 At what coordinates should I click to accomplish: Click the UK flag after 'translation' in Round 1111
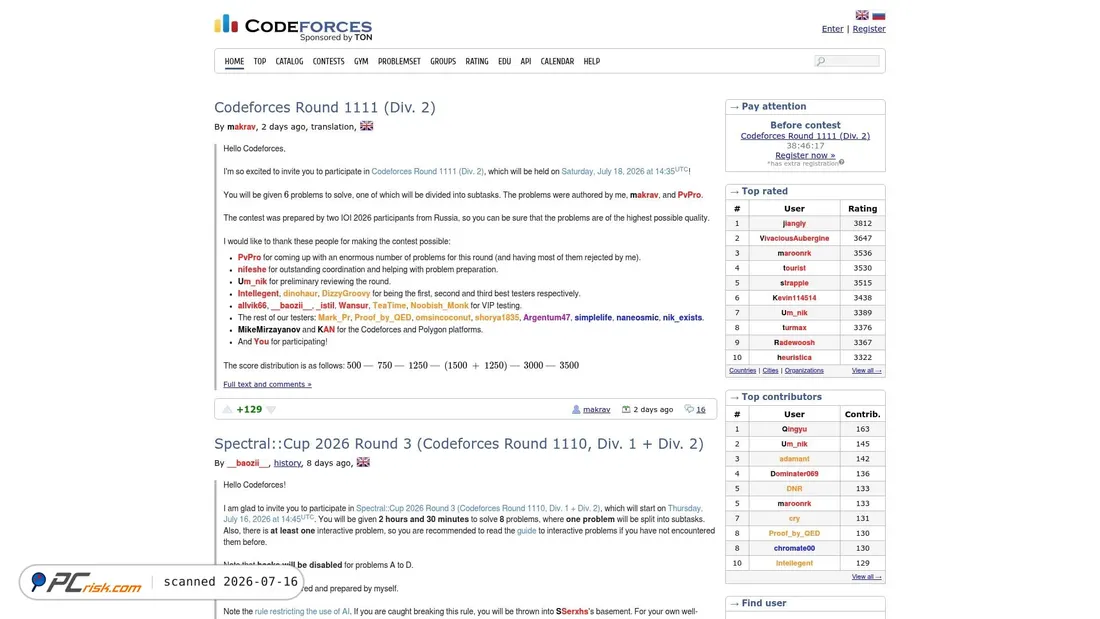[366, 126]
